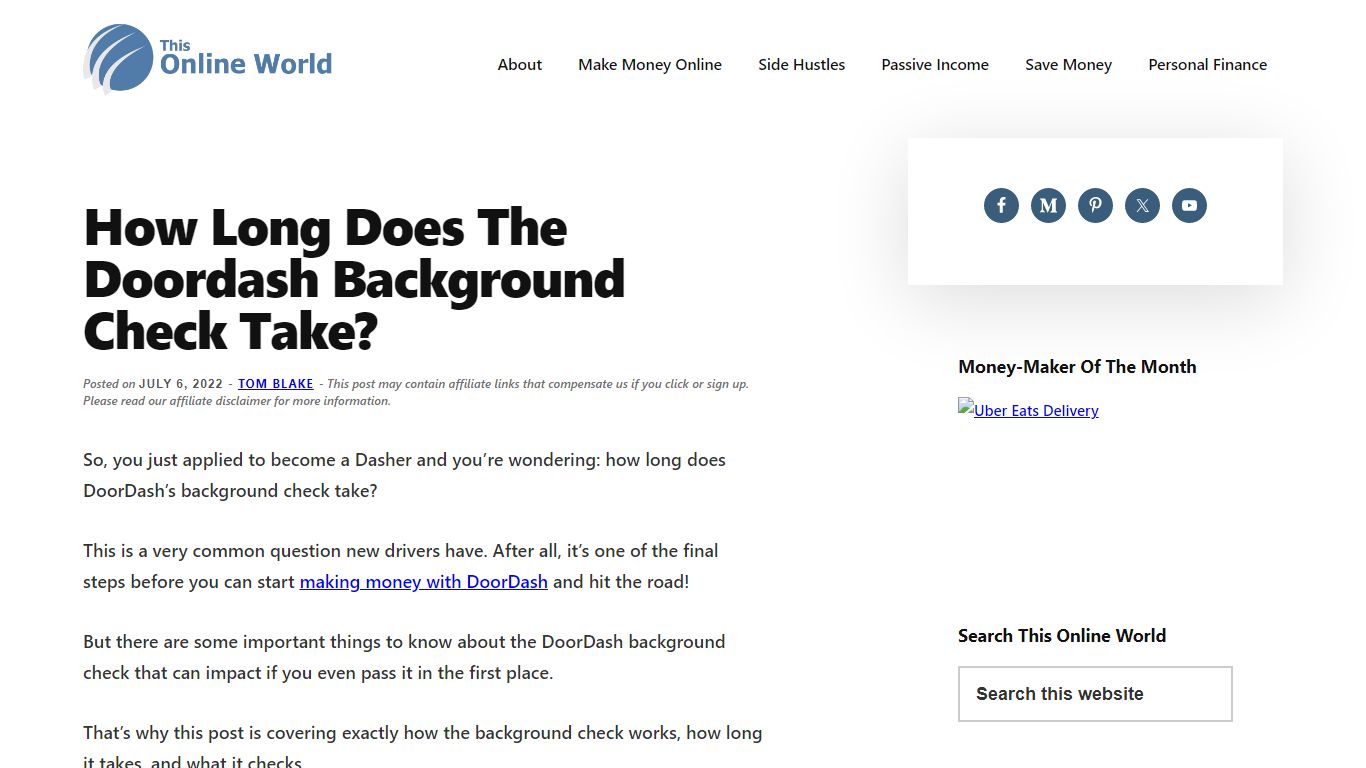This screenshot has height=768, width=1366.
Task: Open the About menu item
Action: click(520, 64)
